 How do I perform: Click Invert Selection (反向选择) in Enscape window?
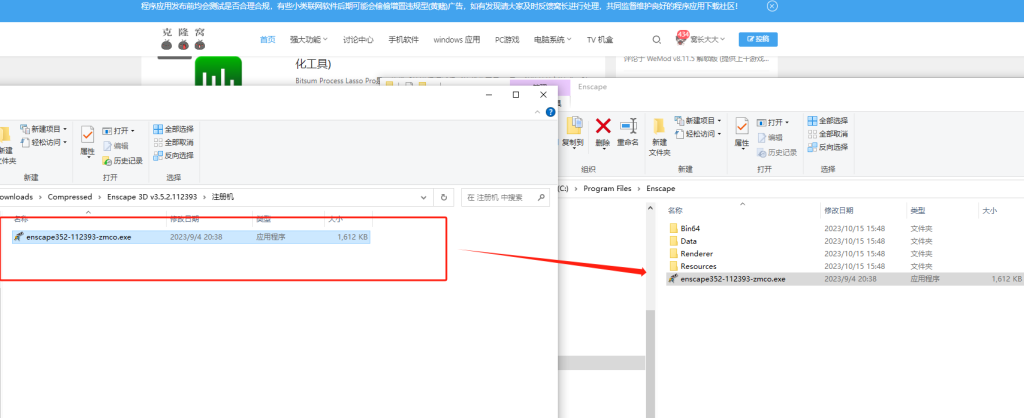point(827,147)
